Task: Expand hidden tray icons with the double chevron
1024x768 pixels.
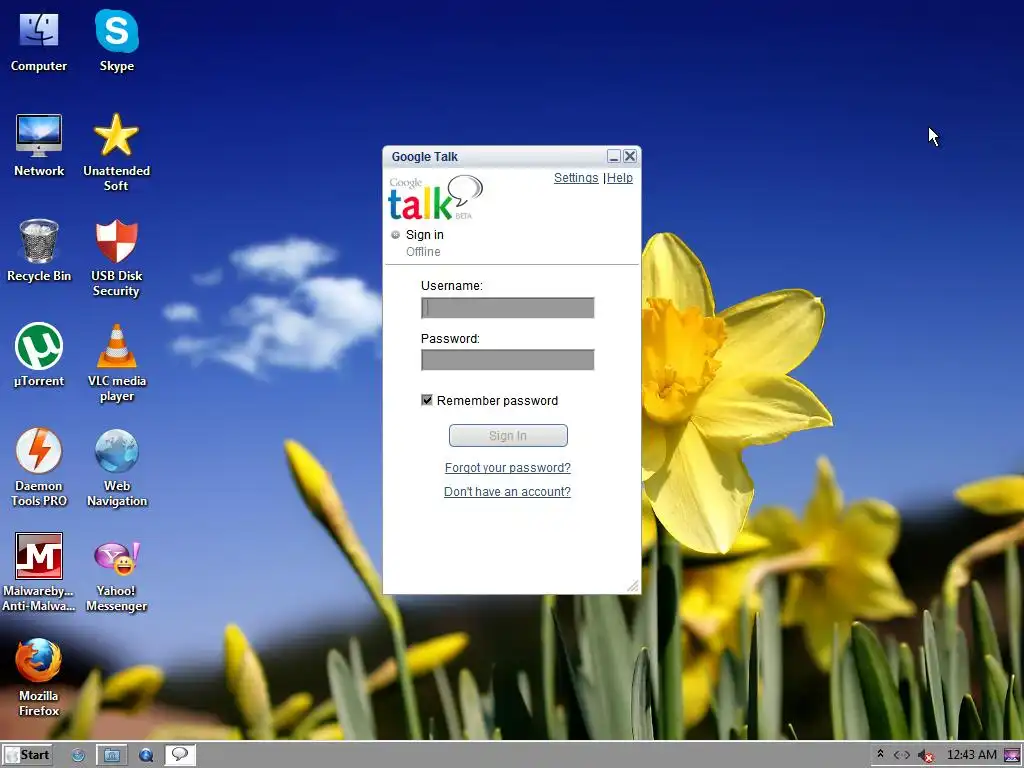Action: pyautogui.click(x=880, y=754)
